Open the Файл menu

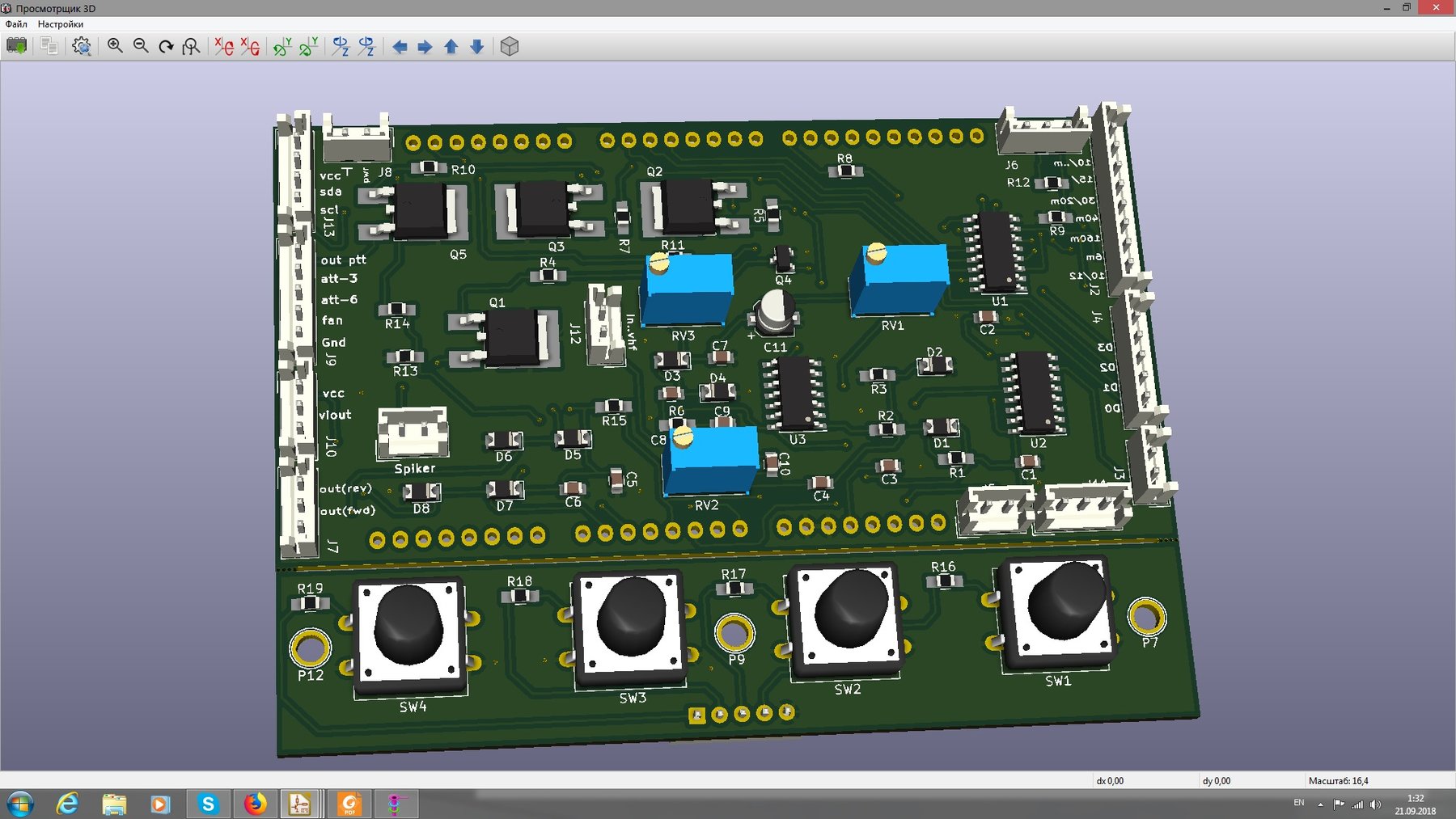(16, 24)
